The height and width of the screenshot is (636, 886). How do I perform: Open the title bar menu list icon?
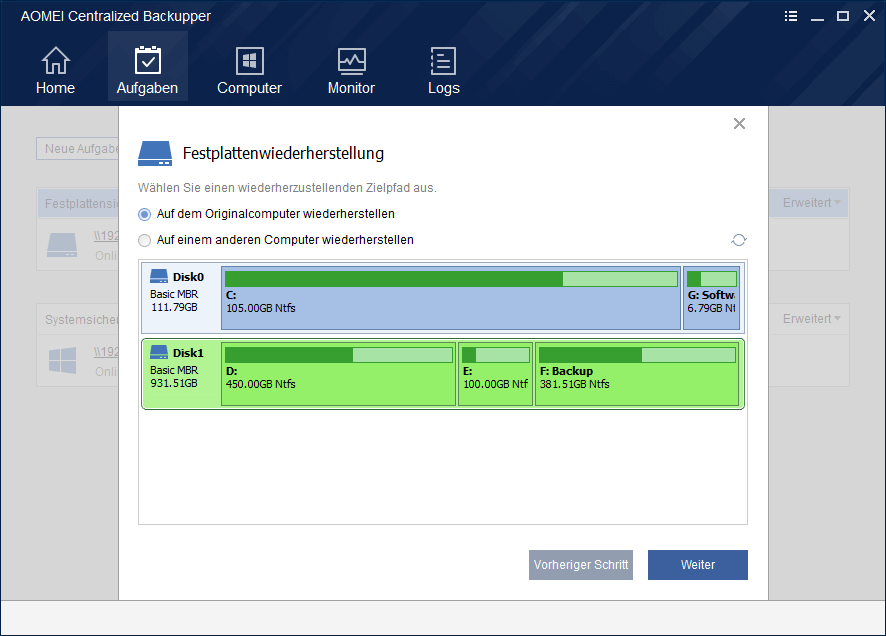tap(791, 16)
